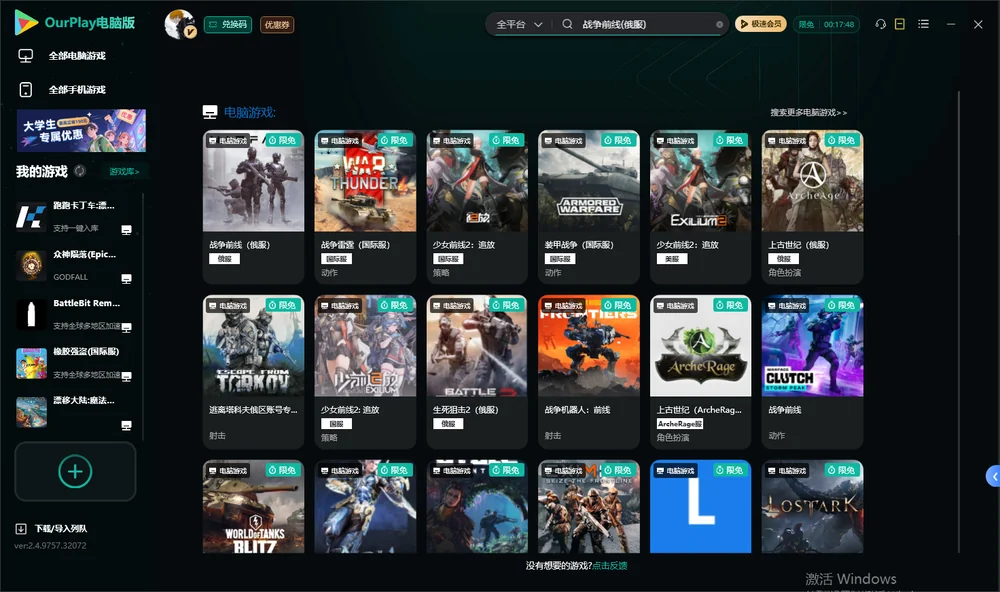This screenshot has width=1000, height=592.
Task: Expand the blue side panel arrow
Action: tap(994, 477)
